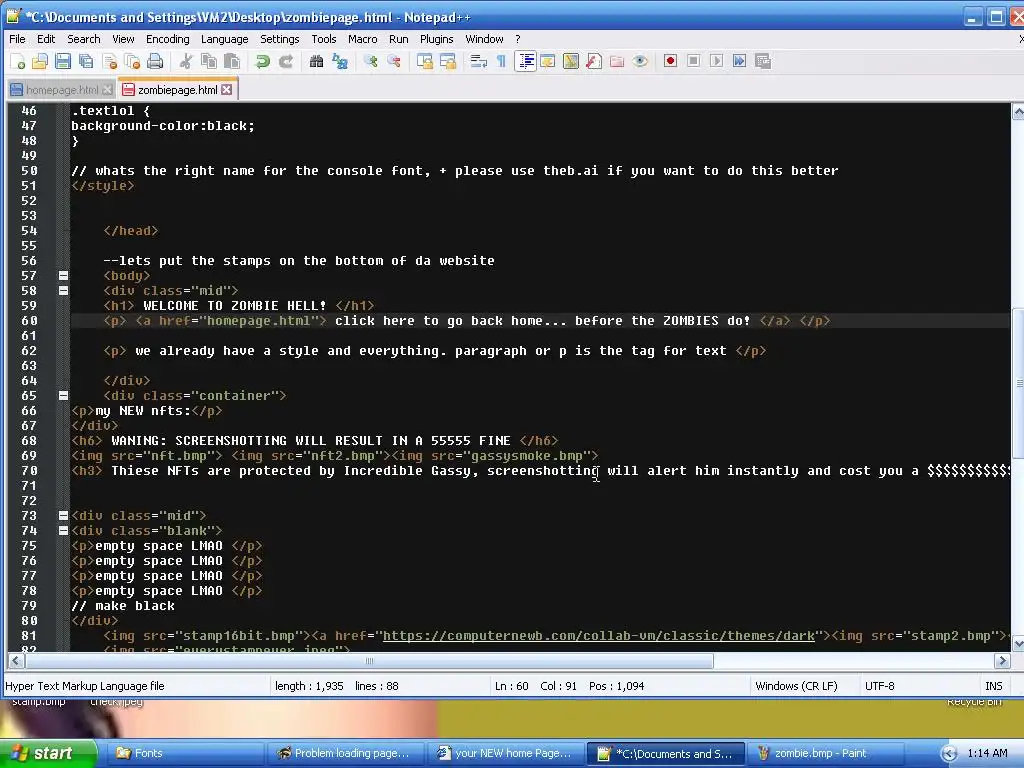Switch to the homepage.html tab
Screen dimensions: 1024x768
point(62,90)
